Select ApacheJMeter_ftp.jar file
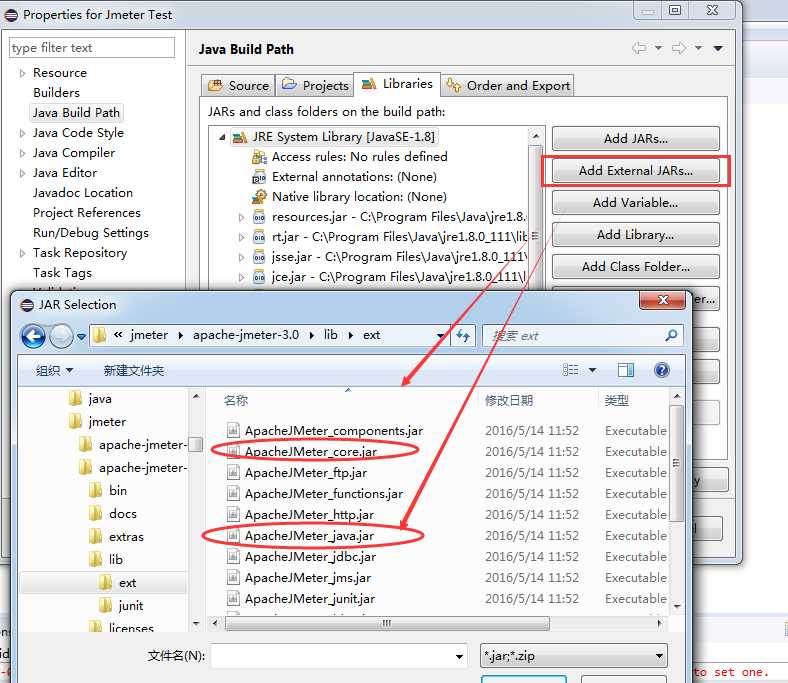This screenshot has width=788, height=683. (306, 473)
